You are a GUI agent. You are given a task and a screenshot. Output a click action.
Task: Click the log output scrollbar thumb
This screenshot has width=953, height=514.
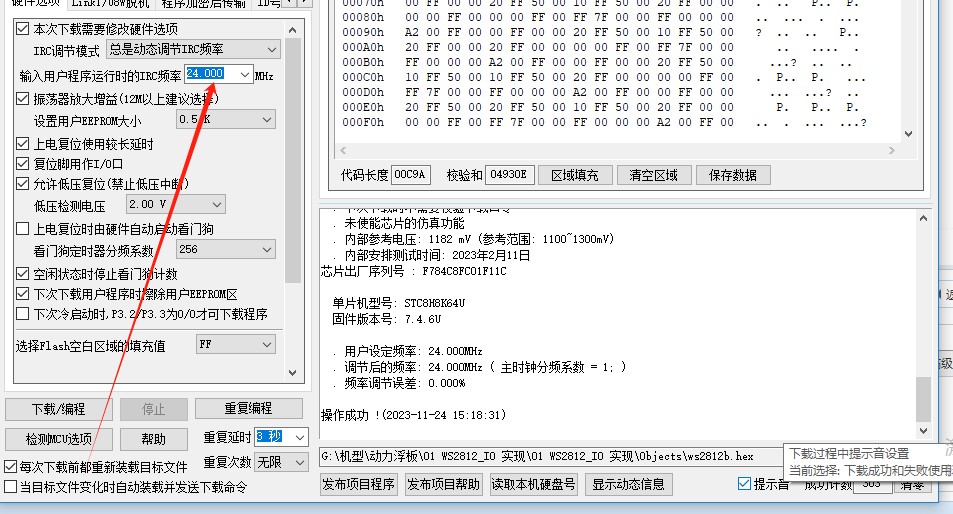923,399
